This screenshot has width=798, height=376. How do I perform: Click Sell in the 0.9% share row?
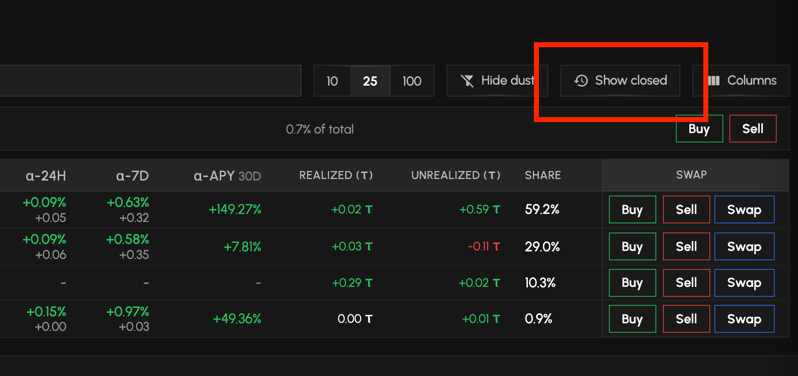tap(686, 319)
